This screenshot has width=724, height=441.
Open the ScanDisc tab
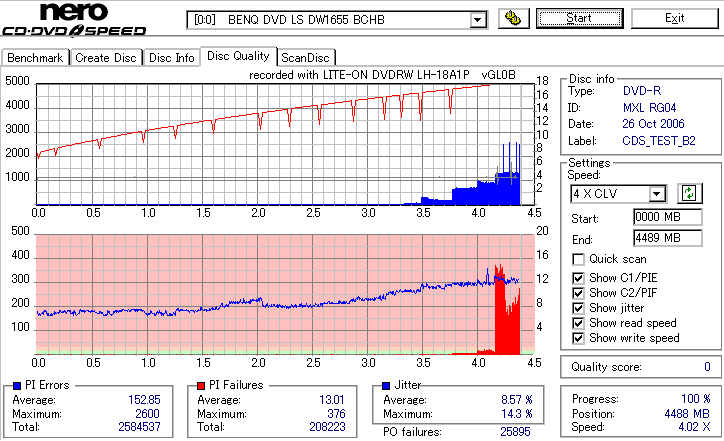305,58
